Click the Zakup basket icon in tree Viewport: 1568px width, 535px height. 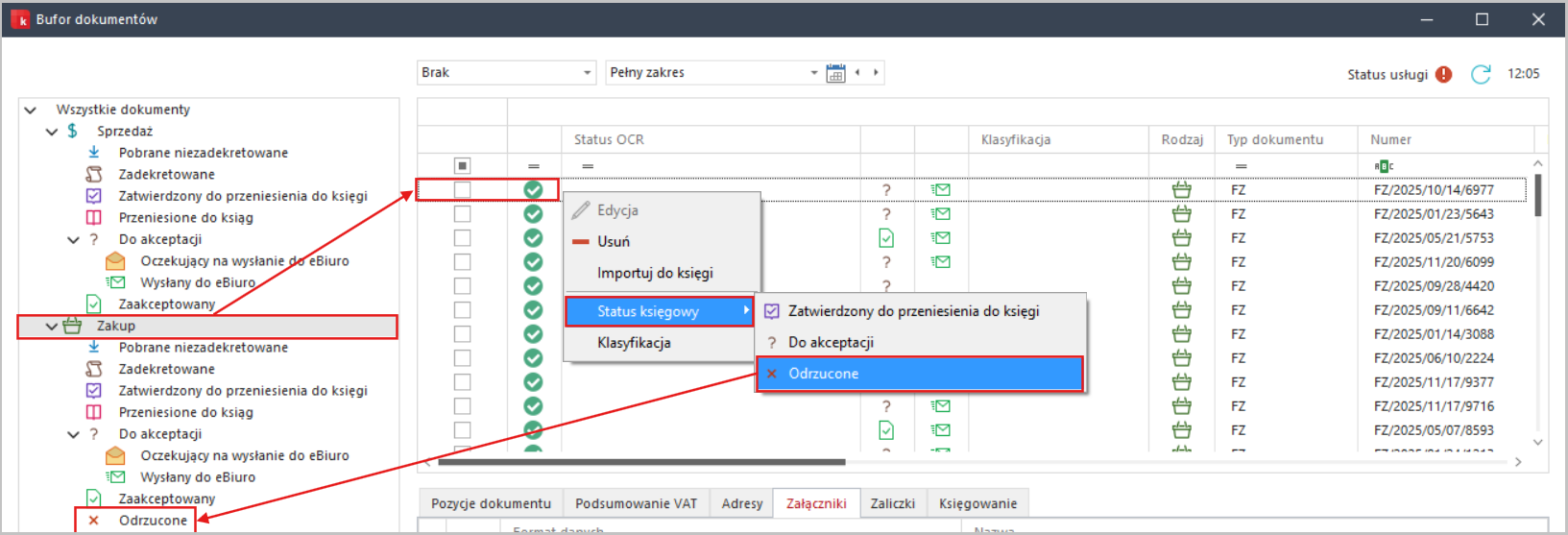click(x=73, y=327)
